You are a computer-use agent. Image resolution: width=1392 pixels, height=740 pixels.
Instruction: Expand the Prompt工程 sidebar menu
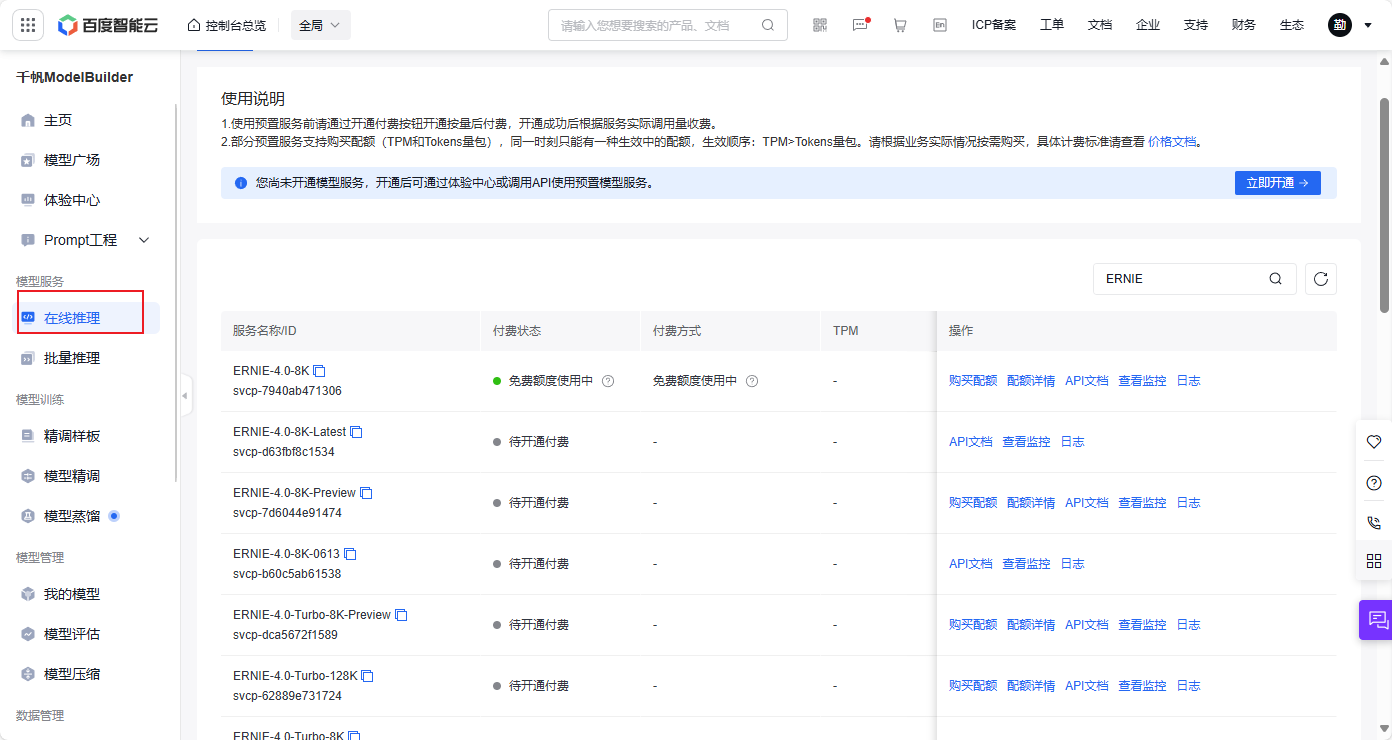[x=144, y=240]
